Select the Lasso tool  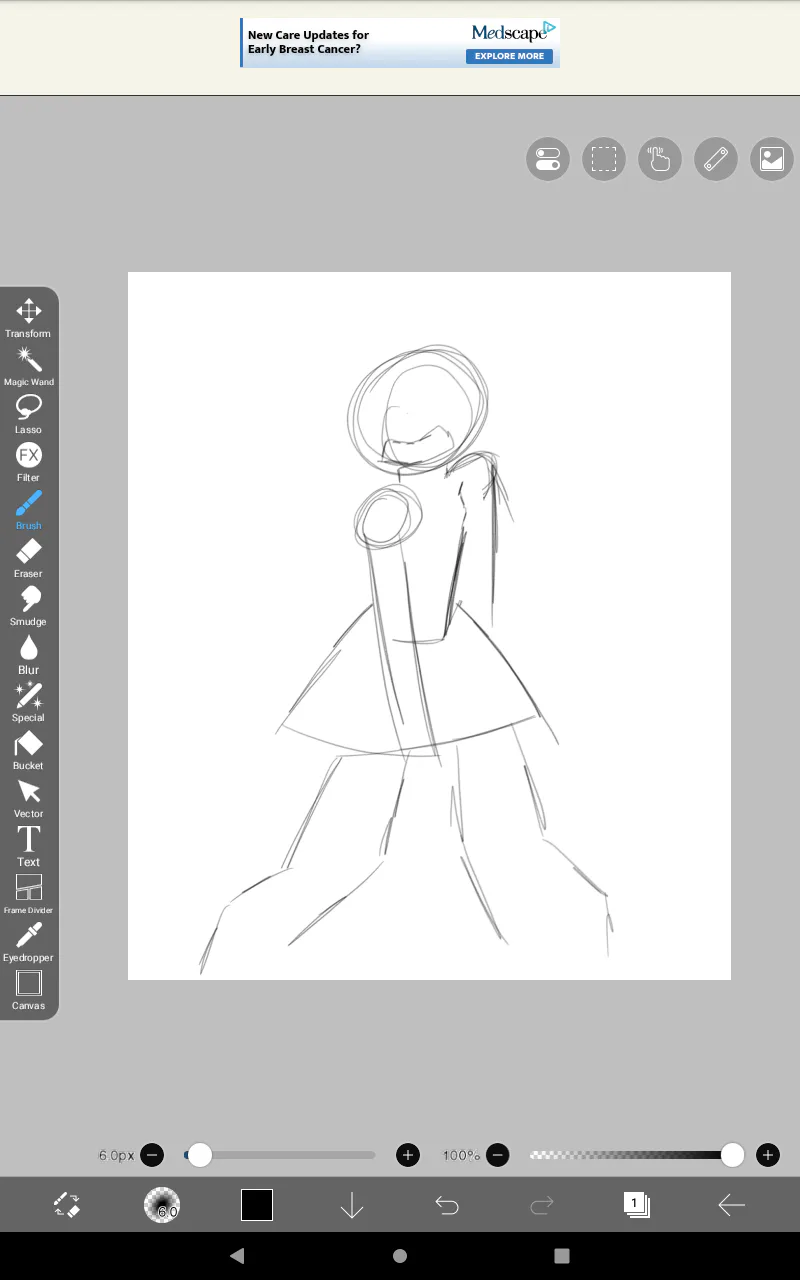click(29, 414)
